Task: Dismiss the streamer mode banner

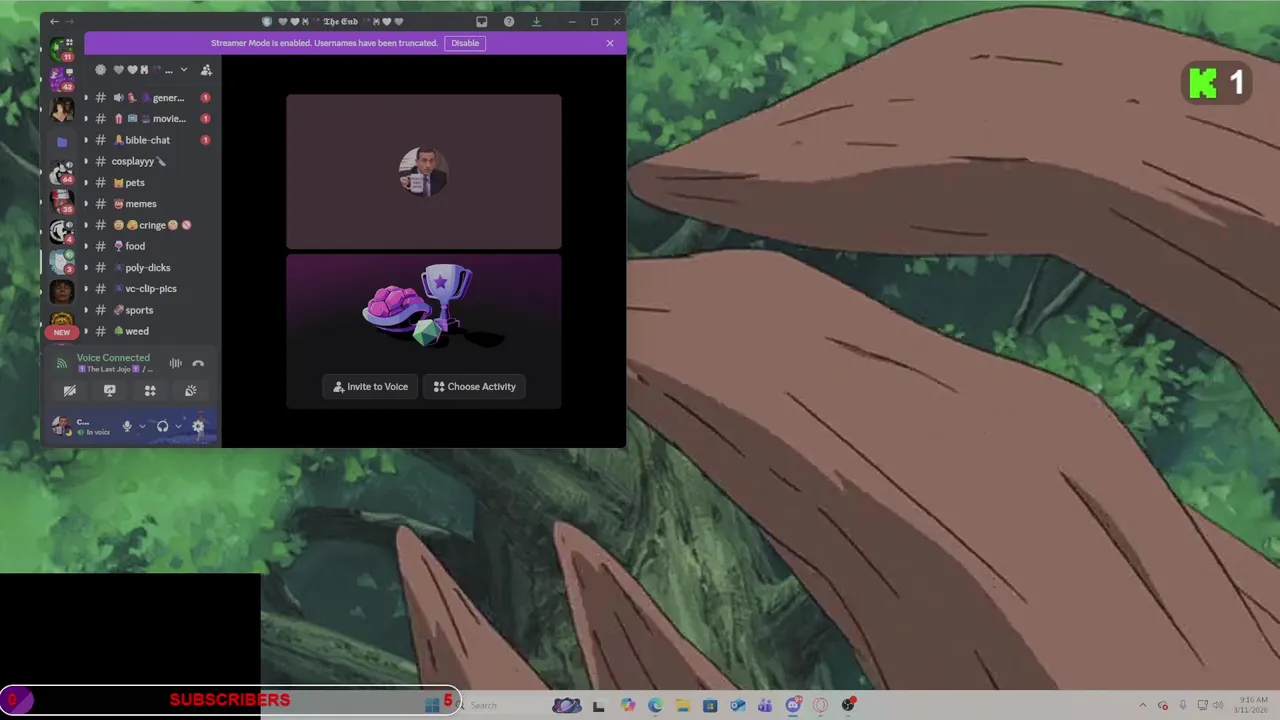Action: [x=610, y=43]
